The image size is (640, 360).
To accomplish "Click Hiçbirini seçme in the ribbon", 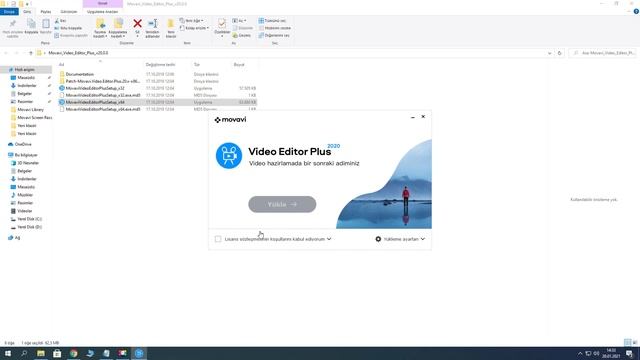I will coord(275,28).
